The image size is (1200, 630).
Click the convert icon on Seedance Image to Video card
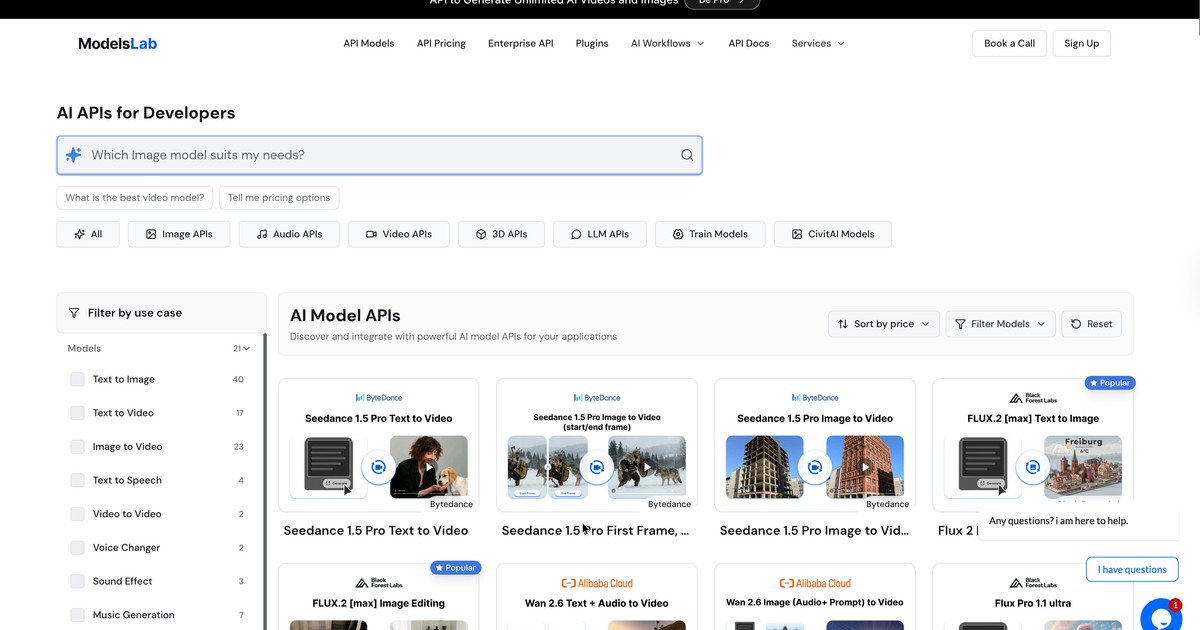(x=814, y=467)
